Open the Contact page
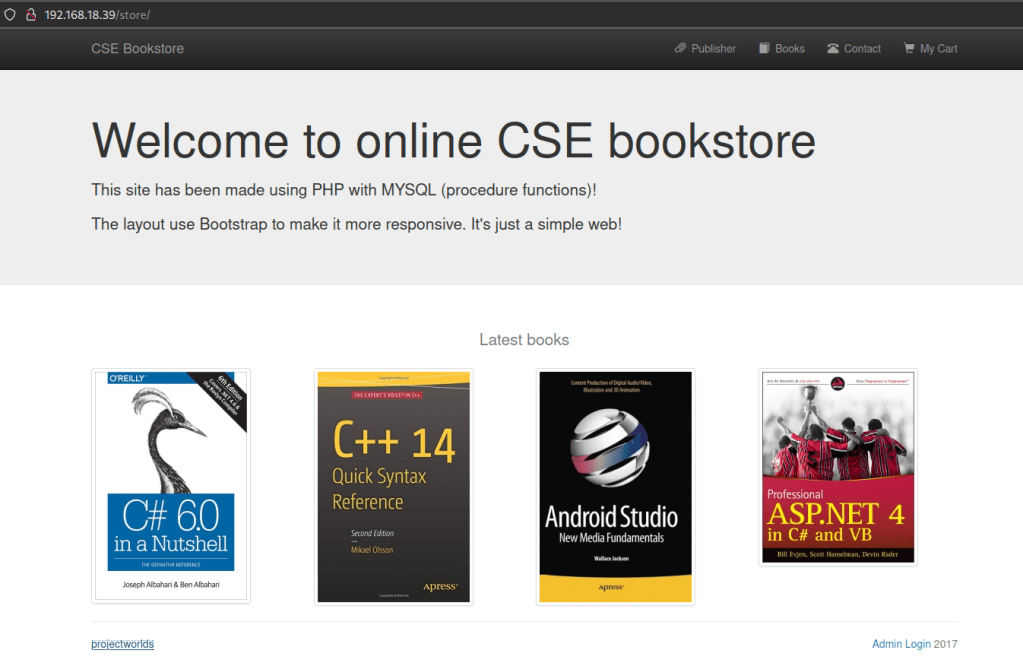 (861, 48)
